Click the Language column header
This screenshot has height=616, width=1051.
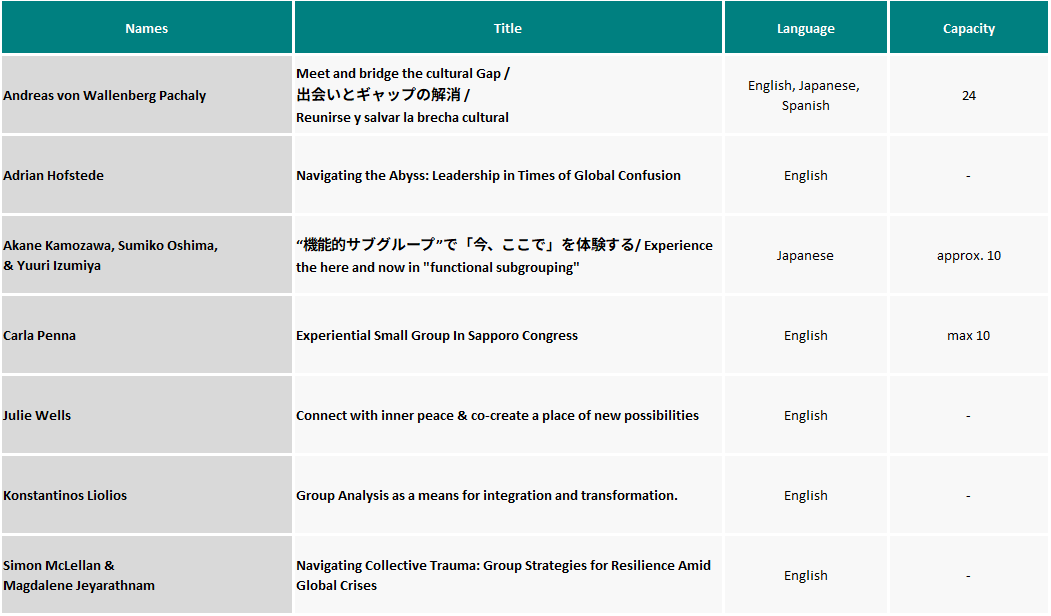[806, 27]
